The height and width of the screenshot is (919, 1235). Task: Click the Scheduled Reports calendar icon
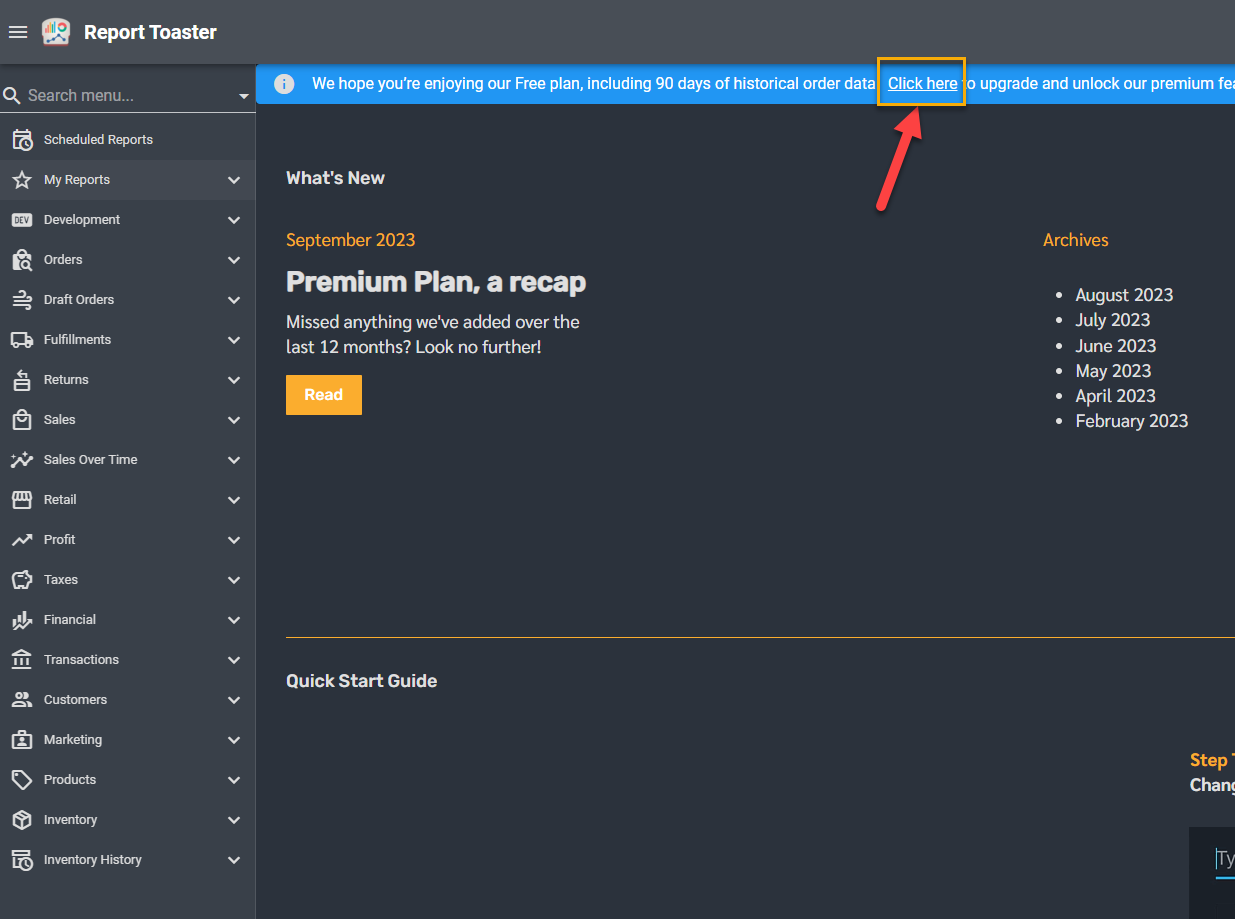22,140
